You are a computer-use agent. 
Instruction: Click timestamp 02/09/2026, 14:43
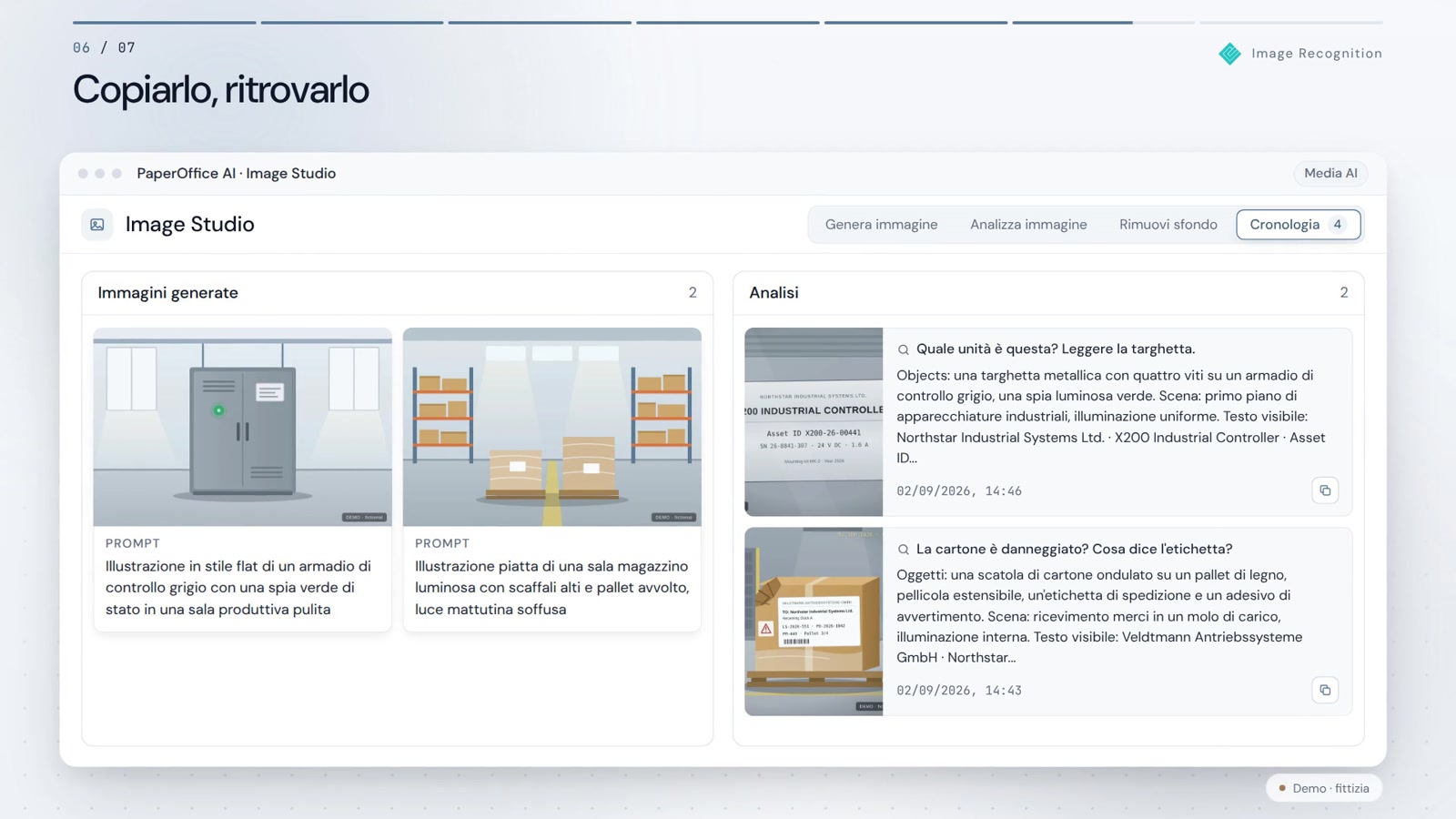coord(959,691)
